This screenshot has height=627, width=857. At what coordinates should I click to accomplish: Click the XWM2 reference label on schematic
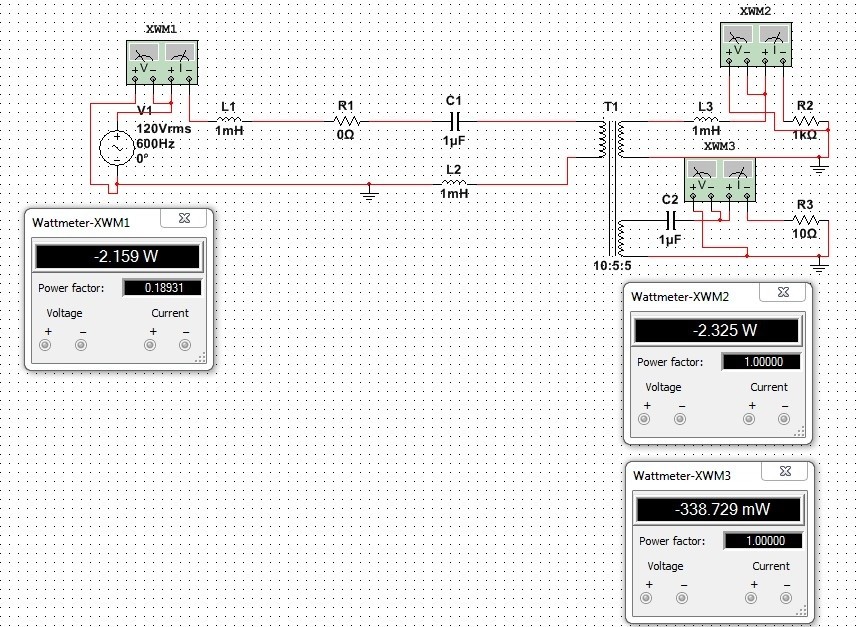pyautogui.click(x=755, y=11)
